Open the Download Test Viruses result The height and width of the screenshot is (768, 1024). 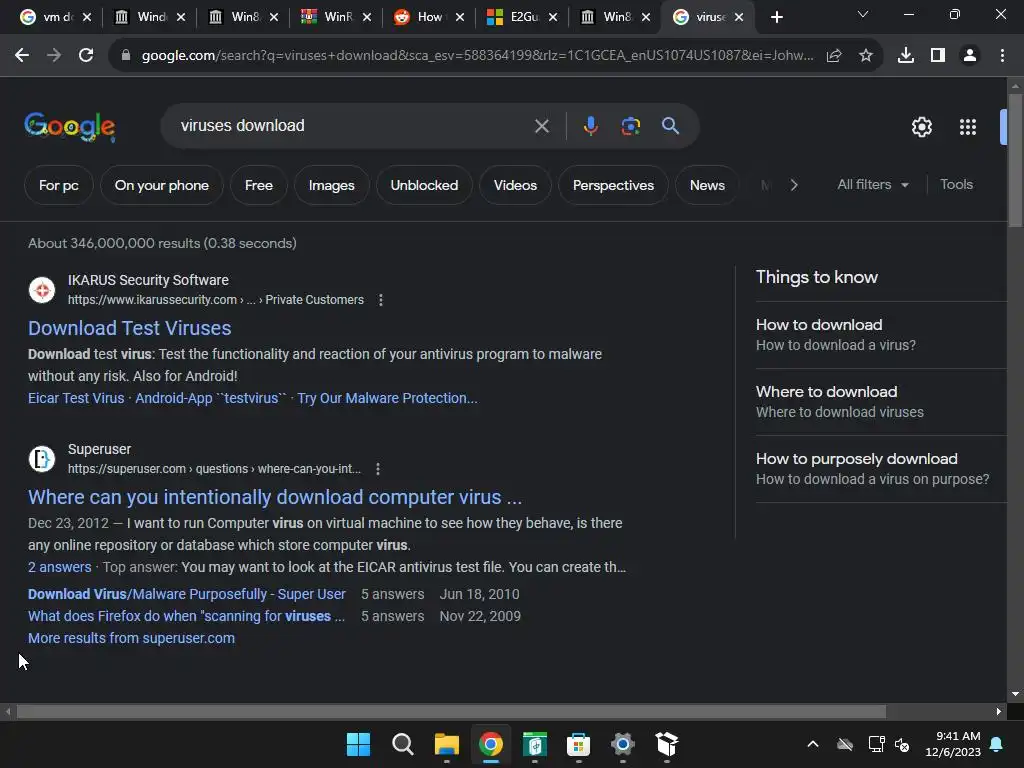point(129,328)
